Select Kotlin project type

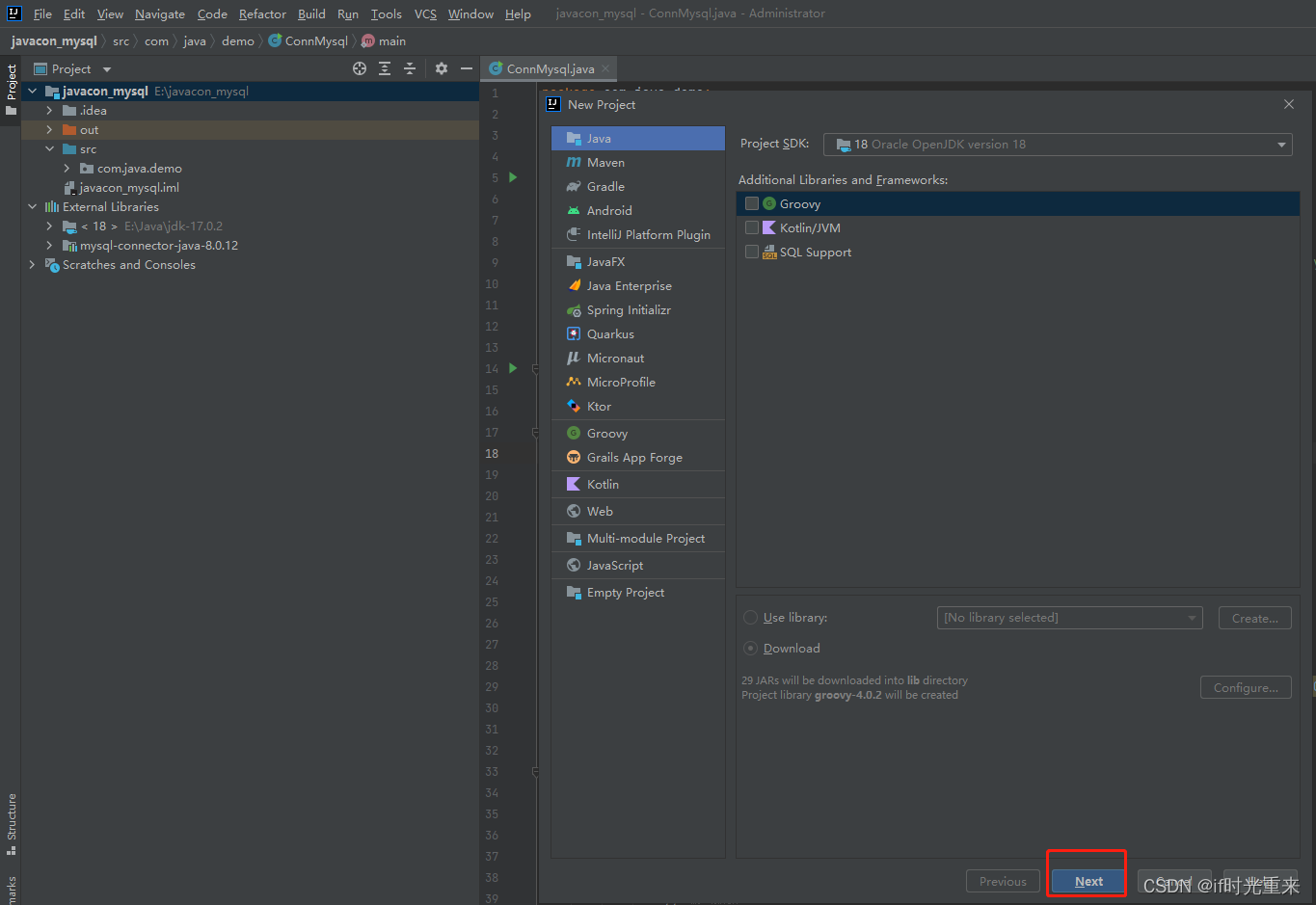point(638,485)
